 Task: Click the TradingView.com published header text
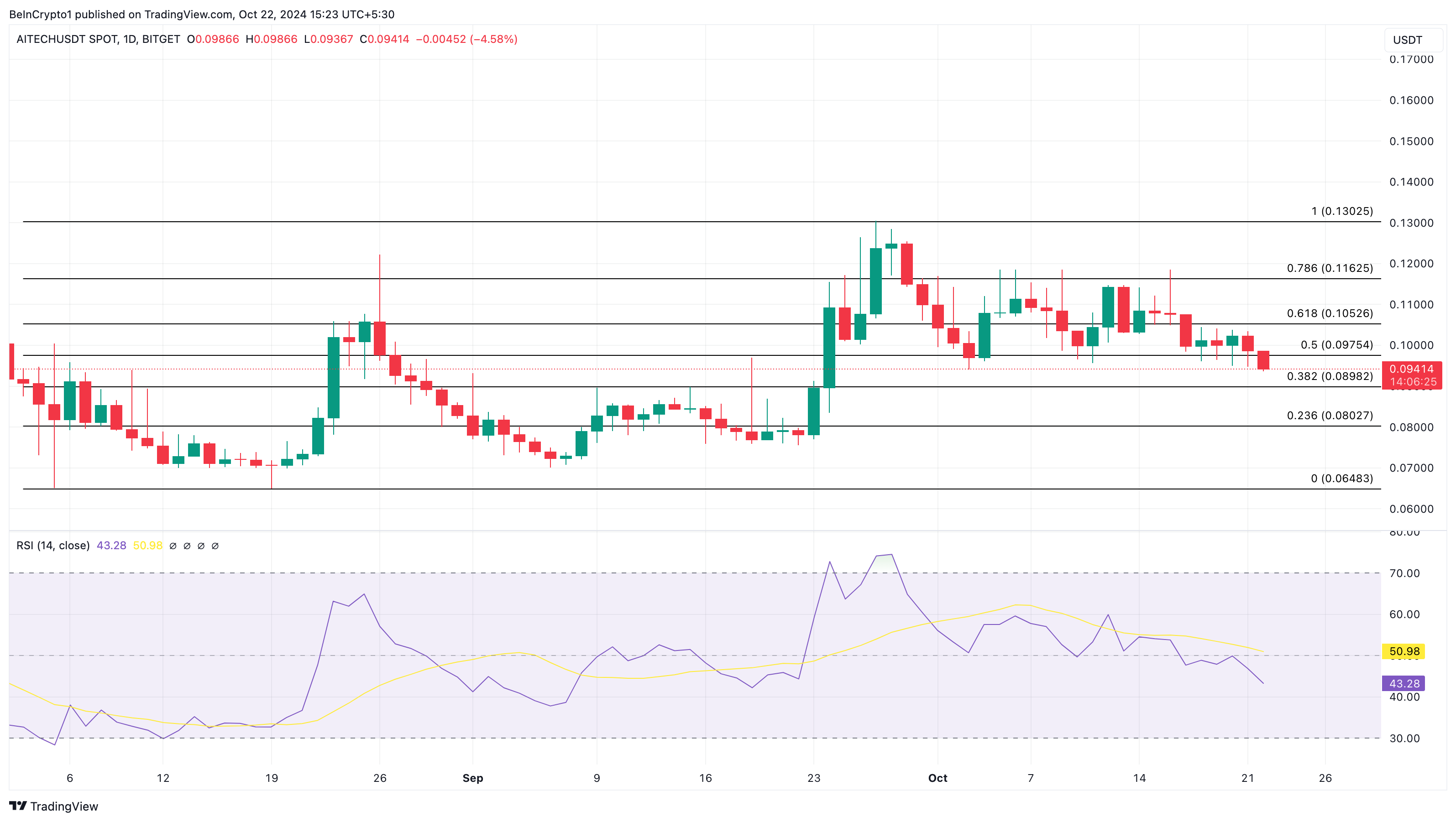click(x=202, y=14)
